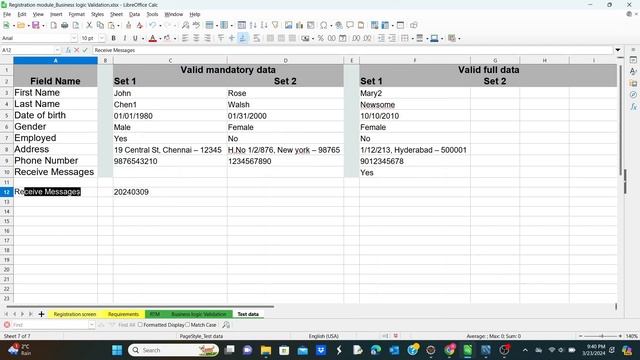Viewport: 640px width, 360px height.
Task: Toggle the Bold formatting button
Action: coord(113,38)
